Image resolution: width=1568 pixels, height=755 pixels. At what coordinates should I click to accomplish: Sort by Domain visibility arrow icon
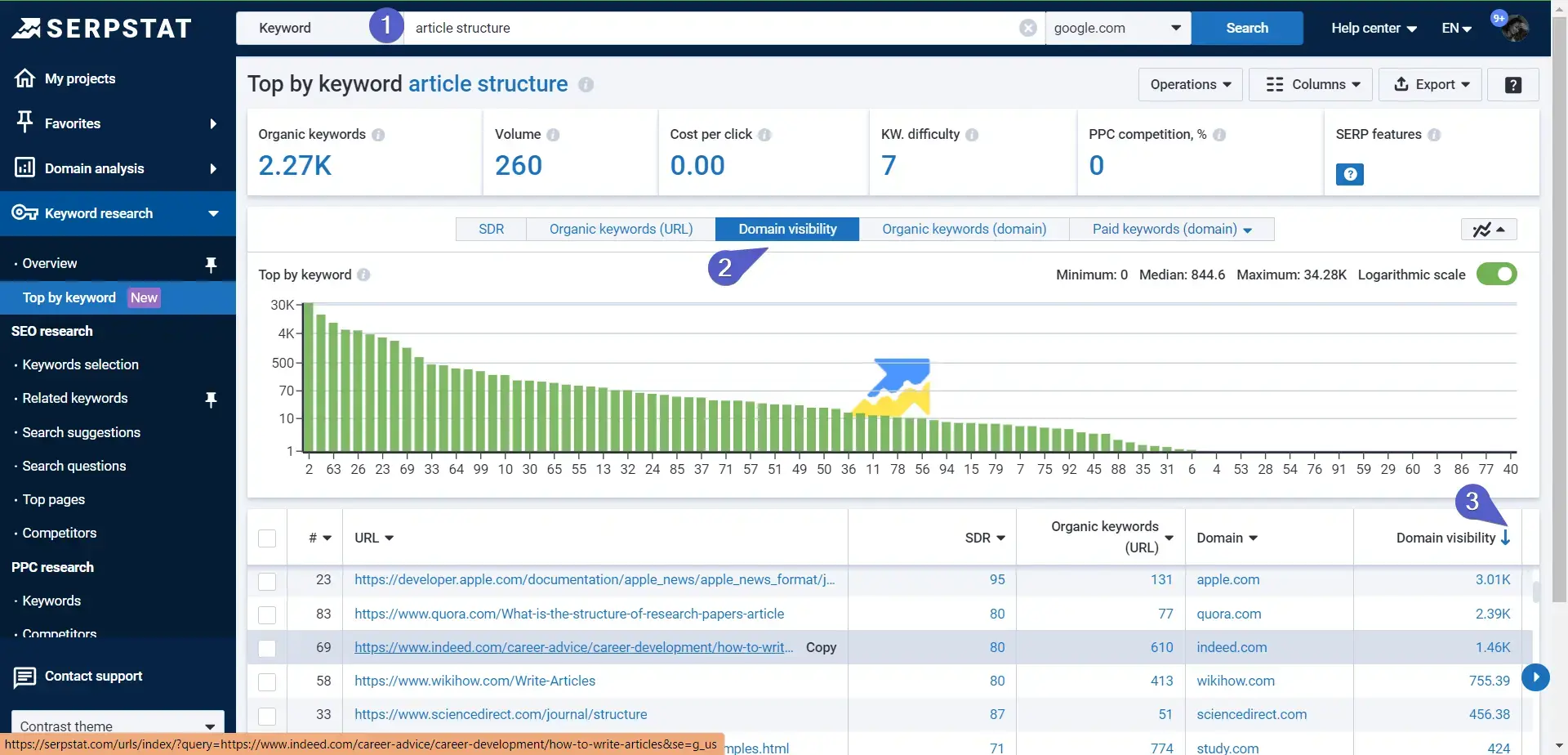[1505, 538]
